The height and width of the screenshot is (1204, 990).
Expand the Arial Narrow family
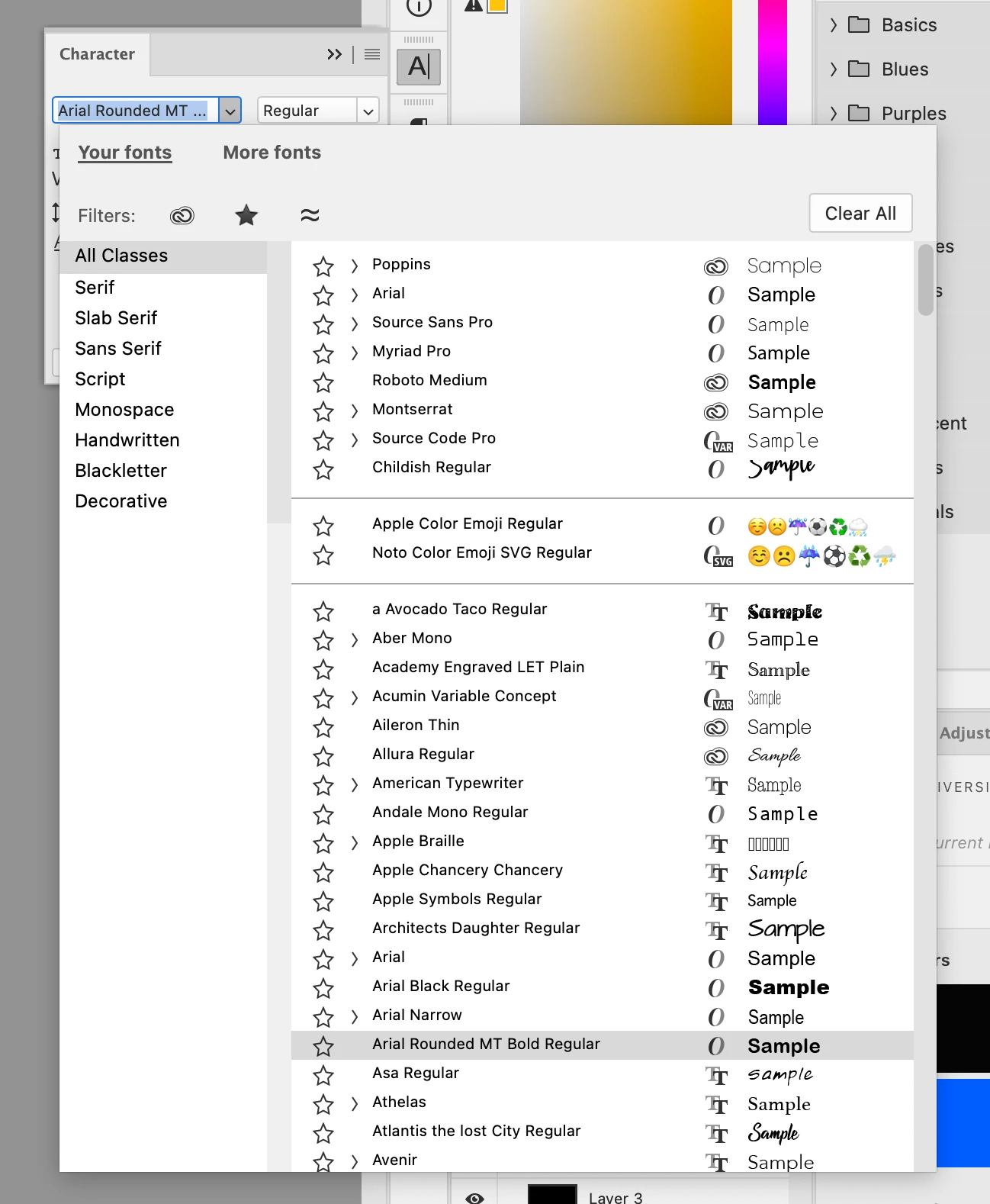click(x=354, y=1016)
